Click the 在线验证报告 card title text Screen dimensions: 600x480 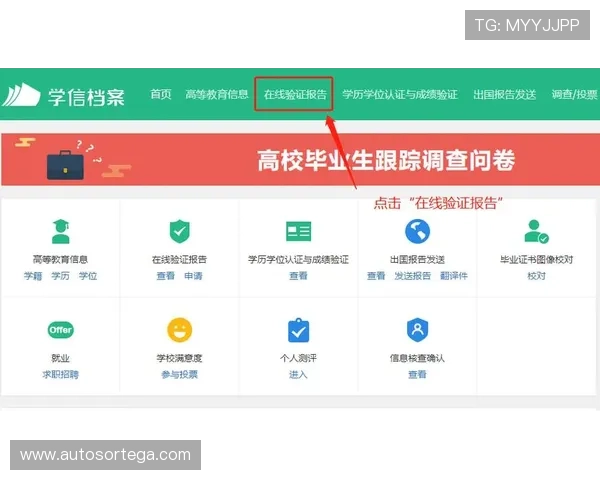pyautogui.click(x=179, y=260)
